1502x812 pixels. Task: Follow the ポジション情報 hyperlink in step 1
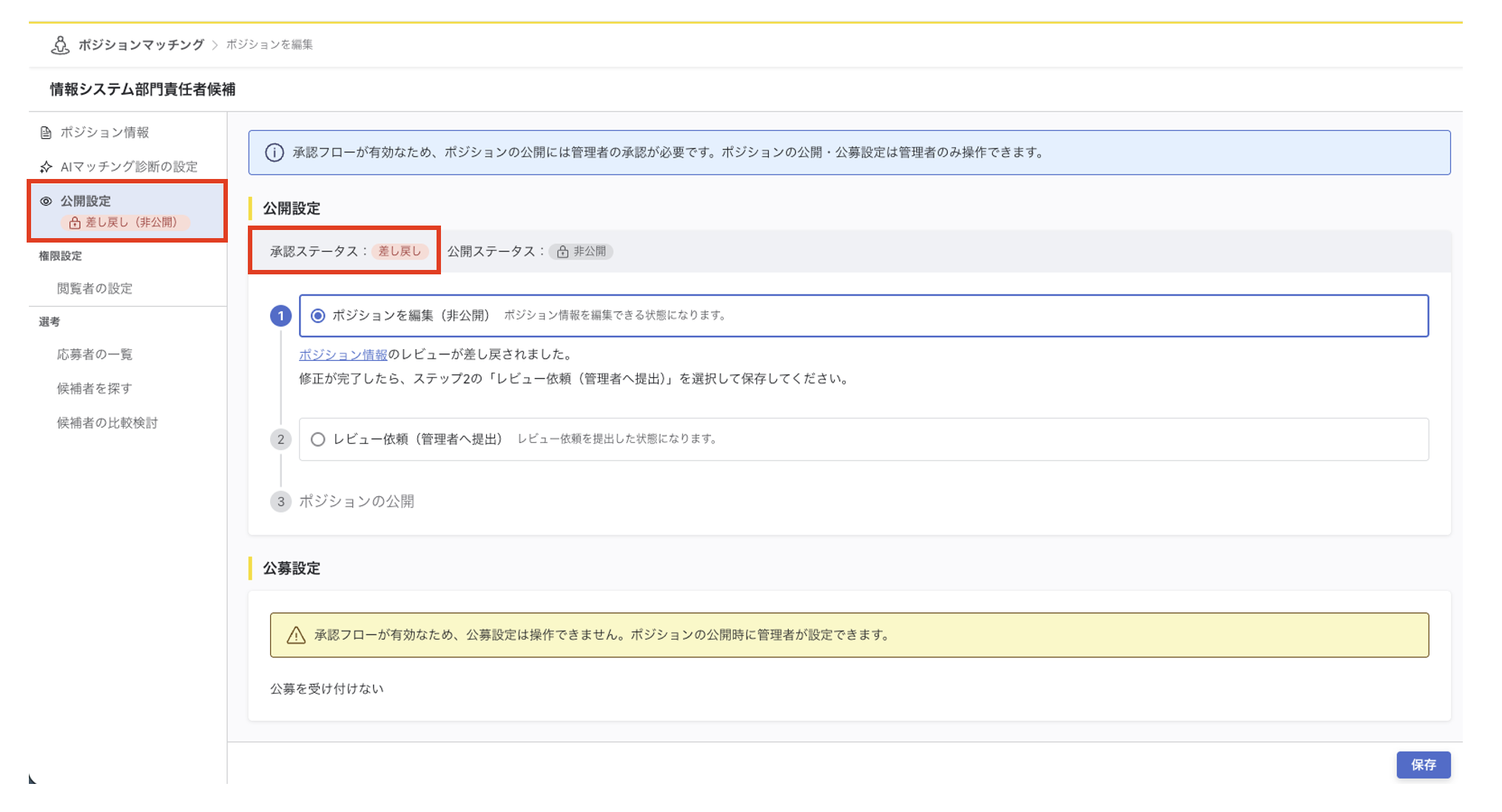coord(343,355)
